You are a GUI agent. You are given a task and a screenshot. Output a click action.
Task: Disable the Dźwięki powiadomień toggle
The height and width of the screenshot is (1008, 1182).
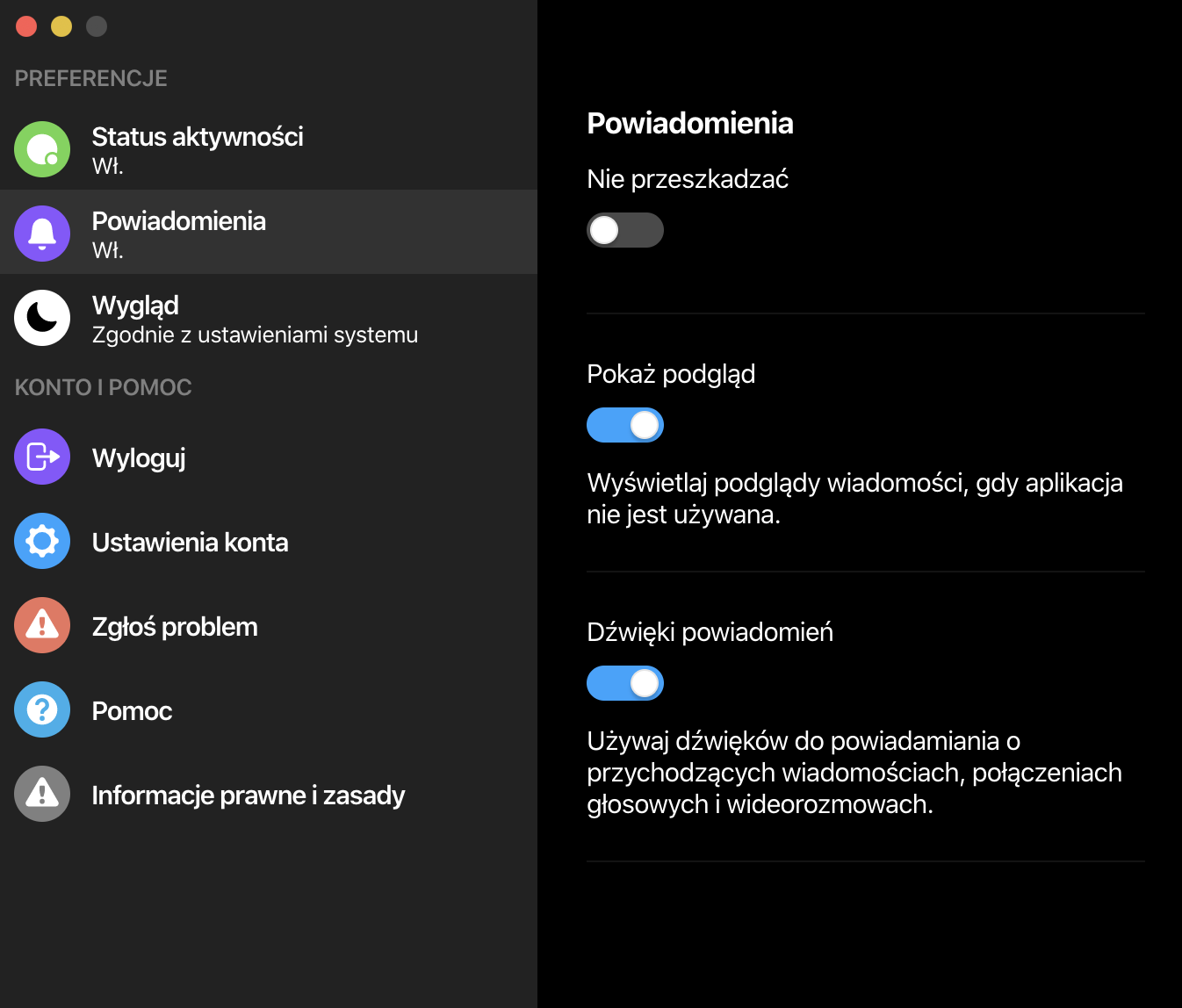click(x=624, y=683)
